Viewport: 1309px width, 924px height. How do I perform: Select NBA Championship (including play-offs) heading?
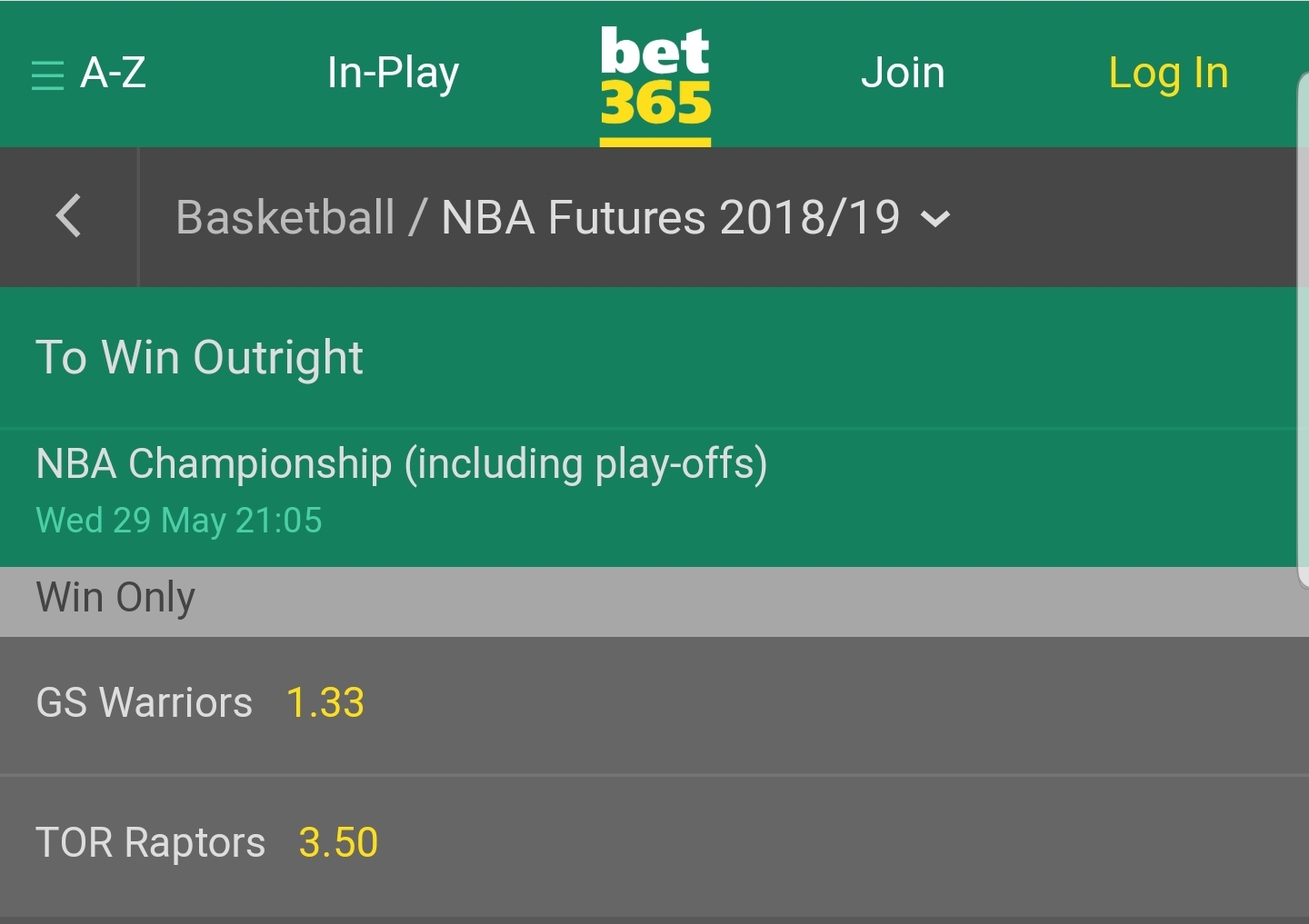click(401, 464)
